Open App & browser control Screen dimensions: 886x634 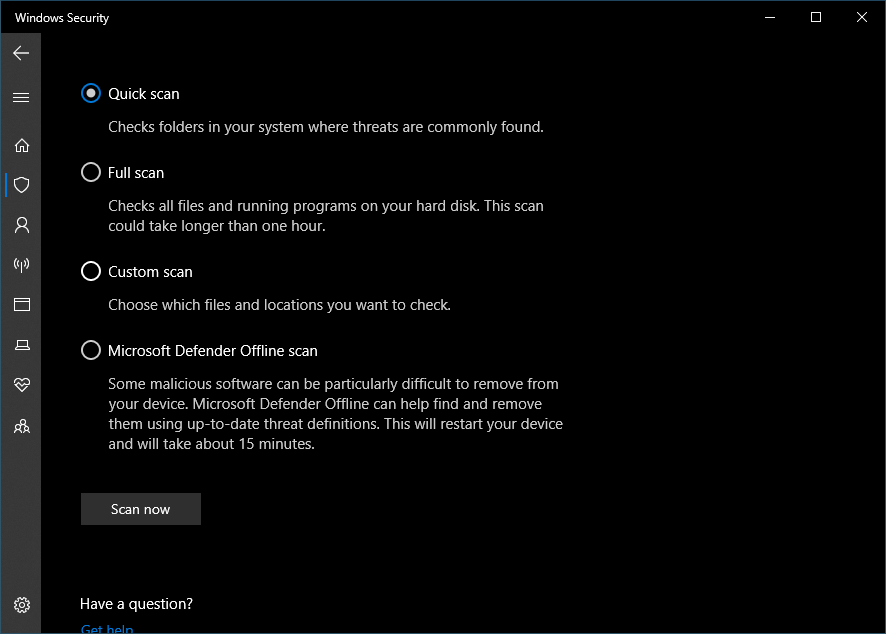21,304
